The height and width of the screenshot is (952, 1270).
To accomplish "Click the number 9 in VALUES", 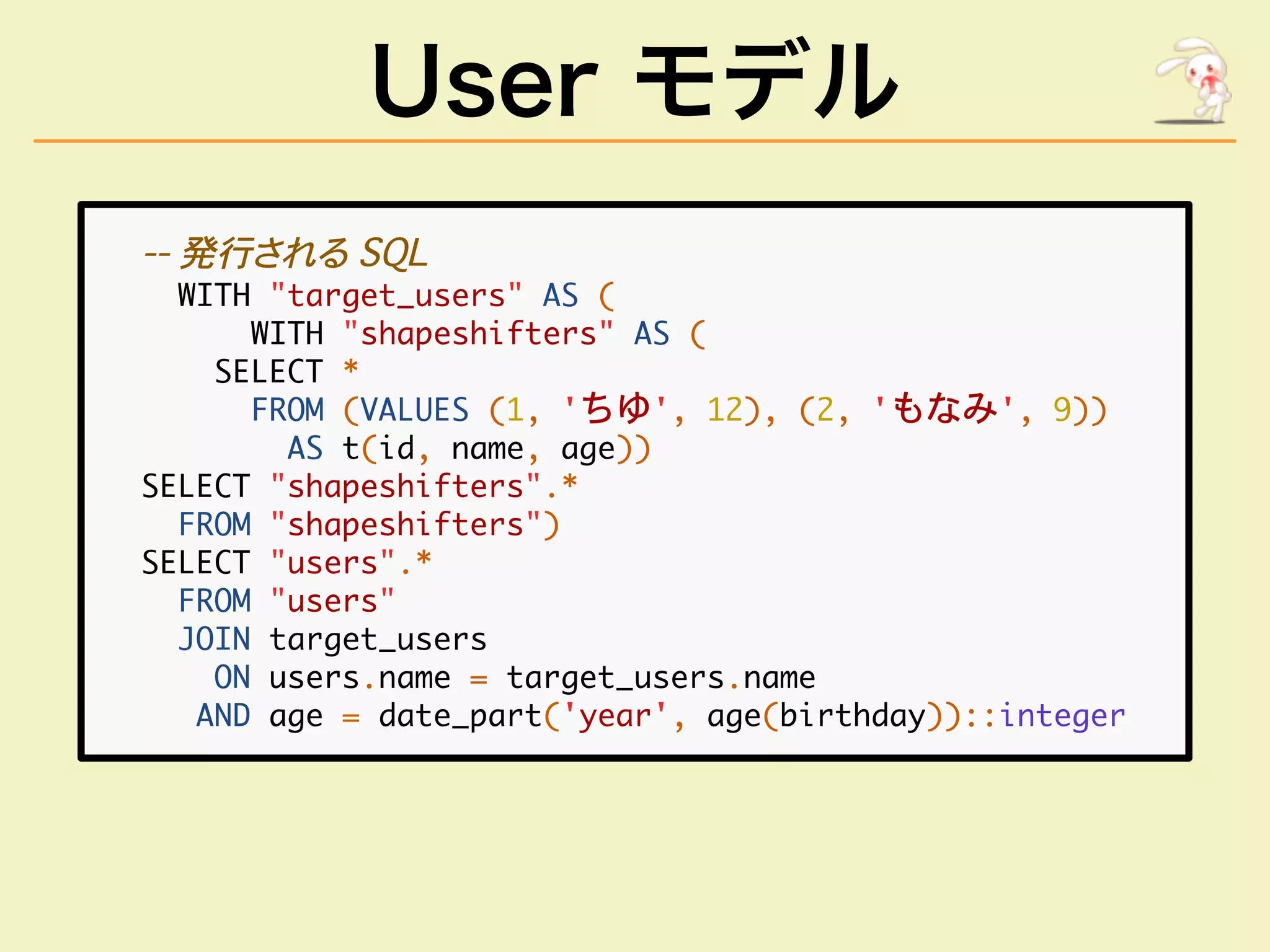I will [1062, 410].
